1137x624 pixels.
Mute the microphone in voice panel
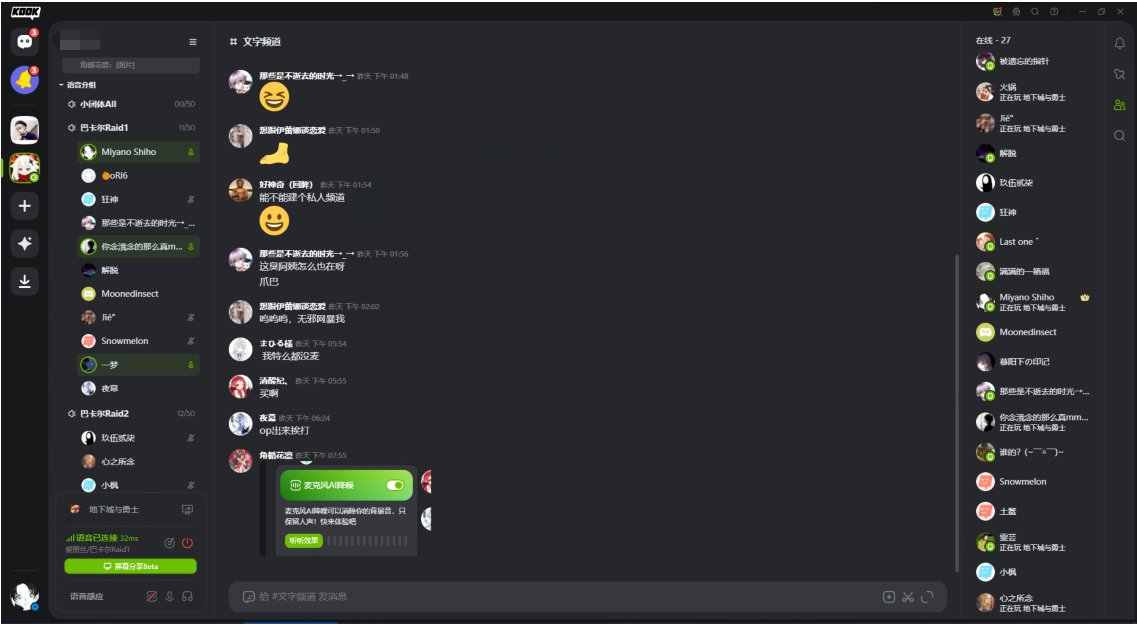[x=170, y=596]
